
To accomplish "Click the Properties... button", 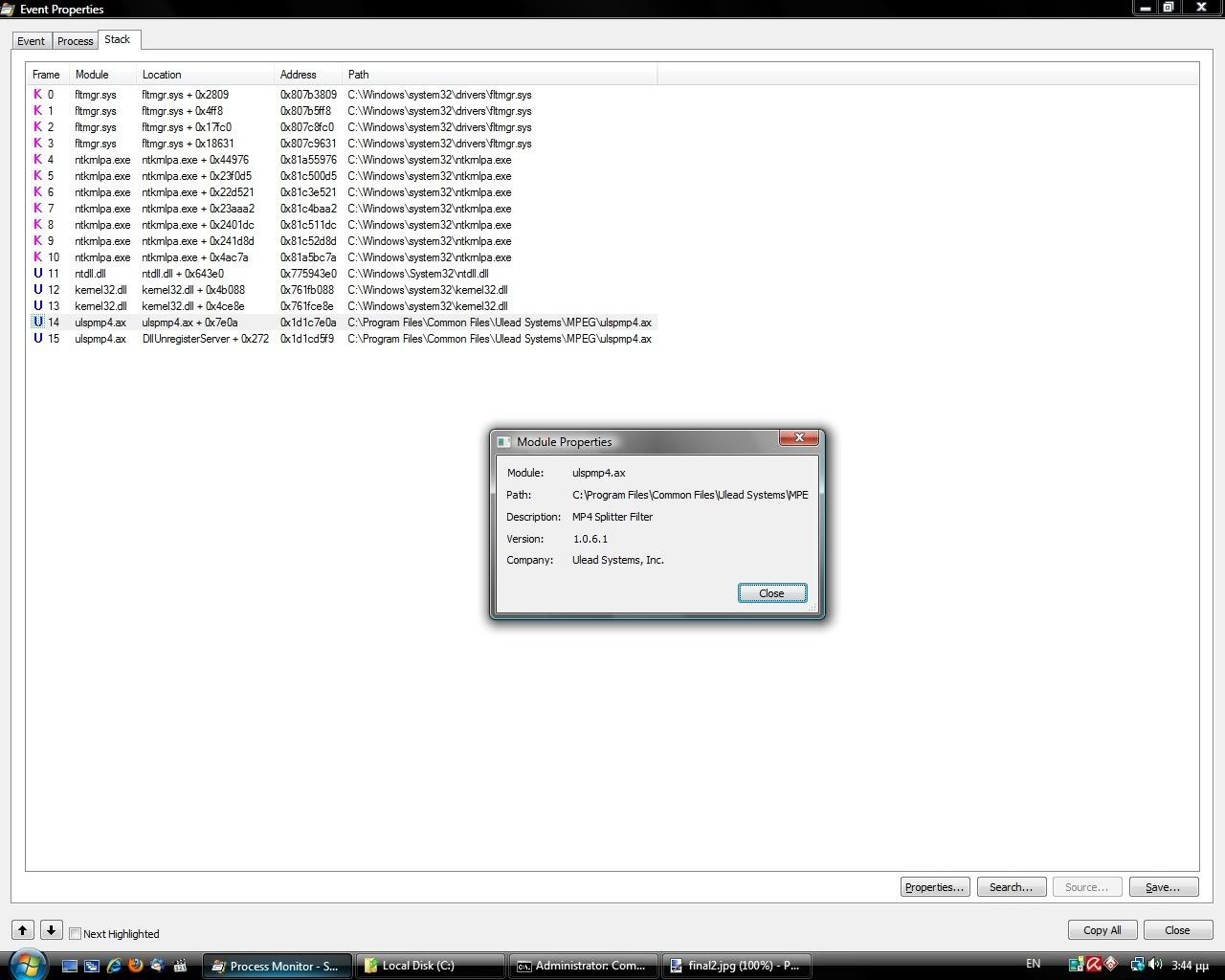I will (934, 887).
